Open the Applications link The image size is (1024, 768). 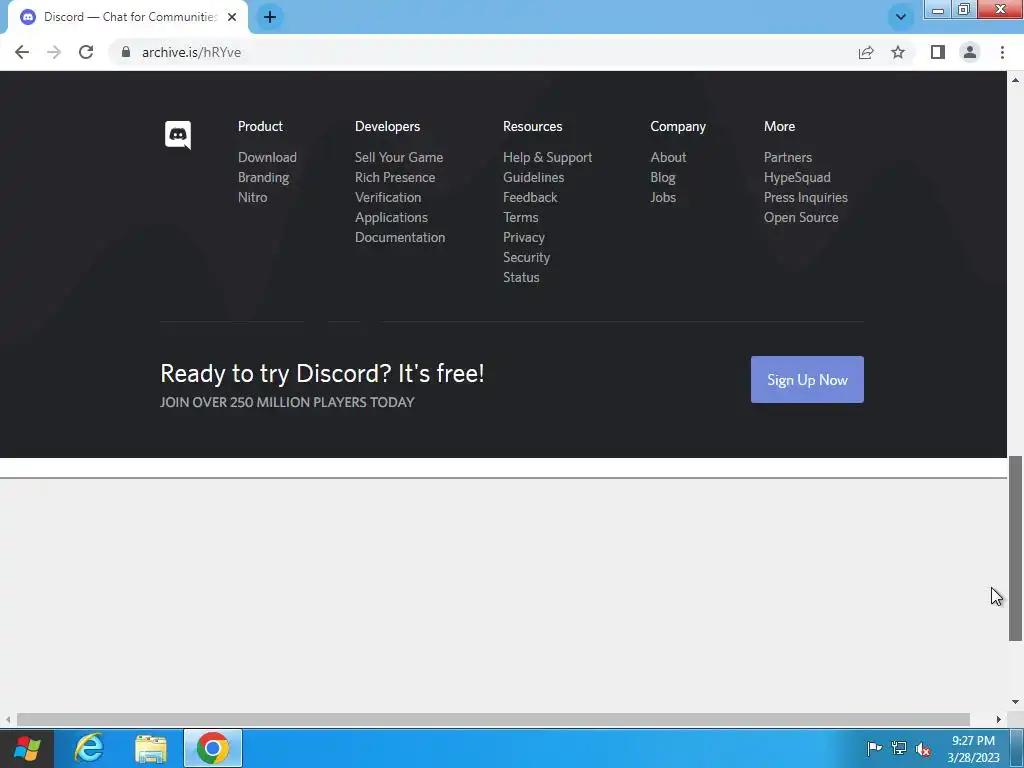point(391,217)
